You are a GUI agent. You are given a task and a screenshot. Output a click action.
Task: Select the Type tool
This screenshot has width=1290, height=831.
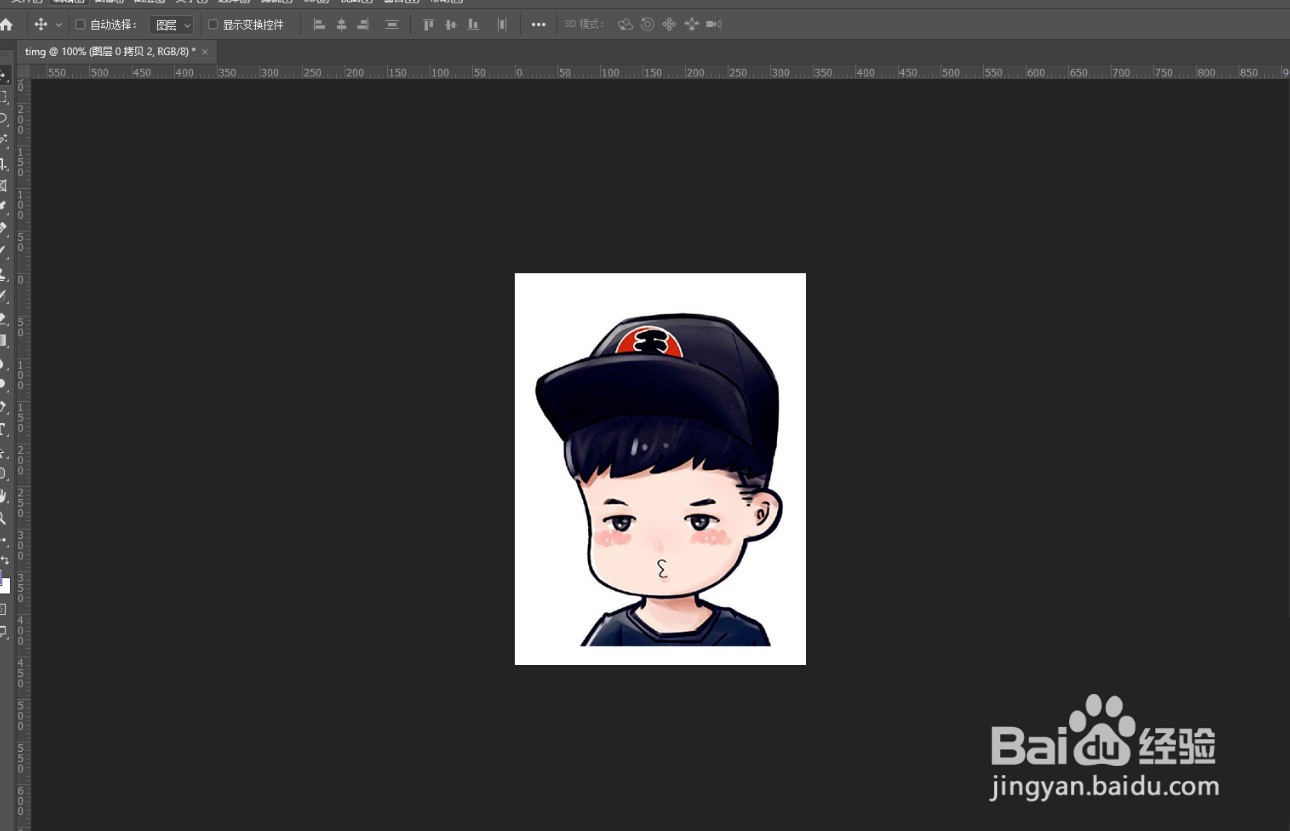4,429
